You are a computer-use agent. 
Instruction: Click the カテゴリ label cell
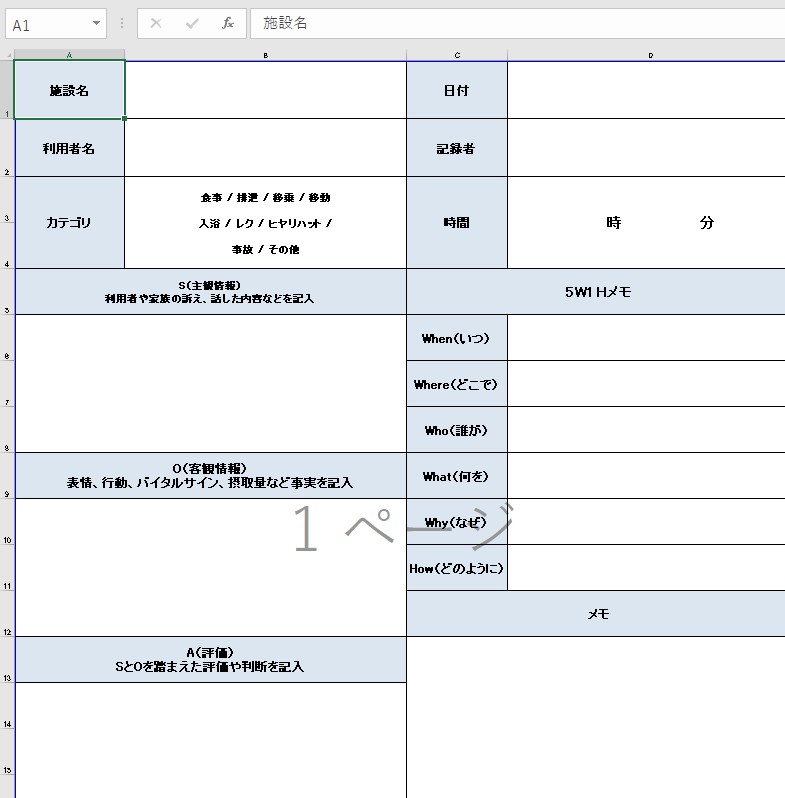[x=69, y=223]
